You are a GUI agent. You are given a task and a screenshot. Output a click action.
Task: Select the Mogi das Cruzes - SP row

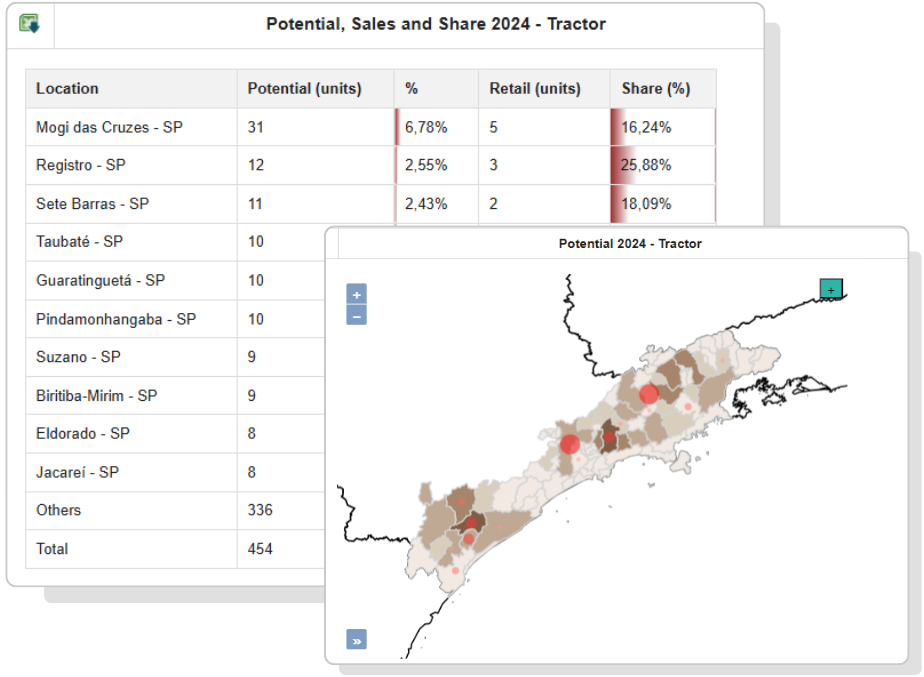click(109, 127)
